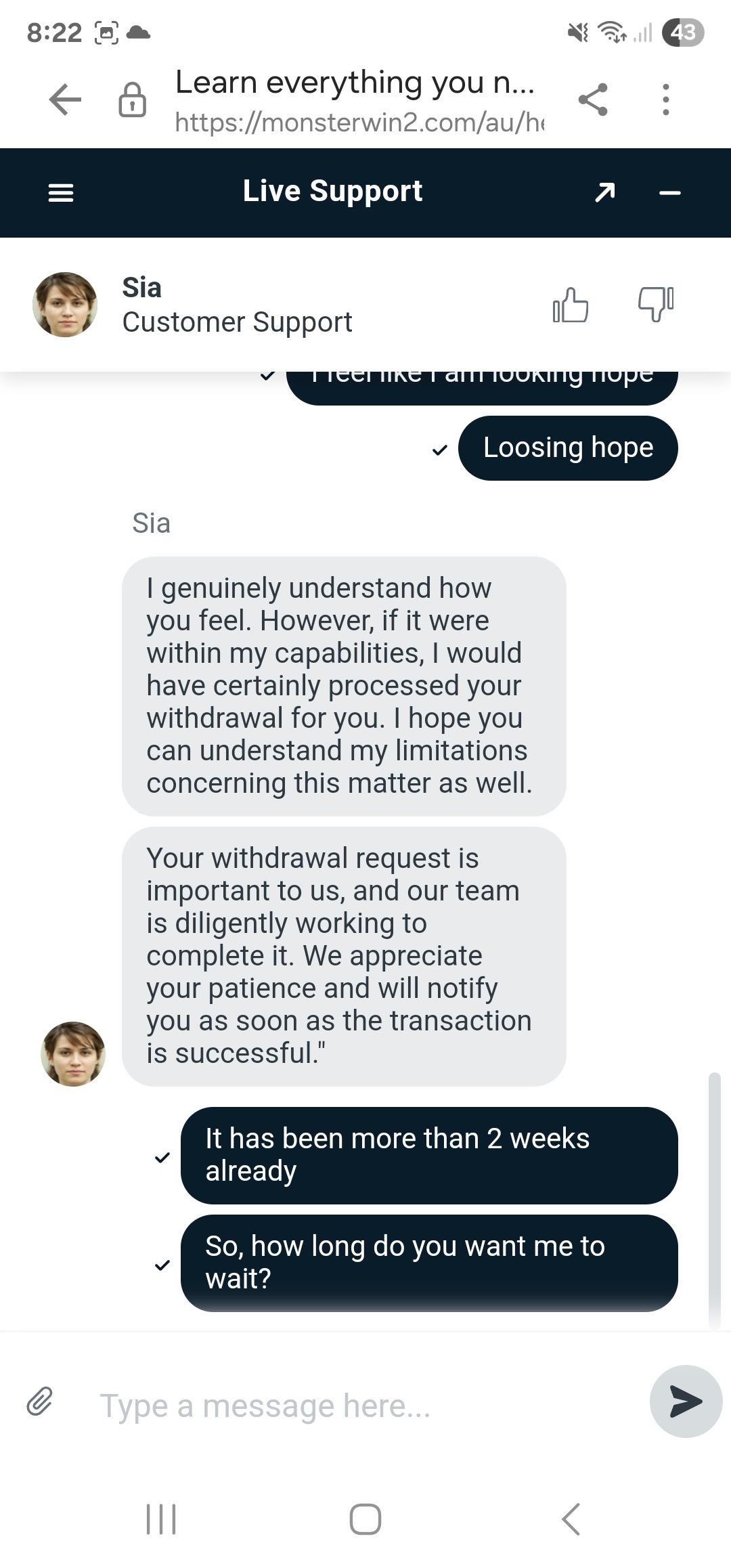731x1568 pixels.
Task: Pop out the chat window with arrow icon
Action: point(604,193)
